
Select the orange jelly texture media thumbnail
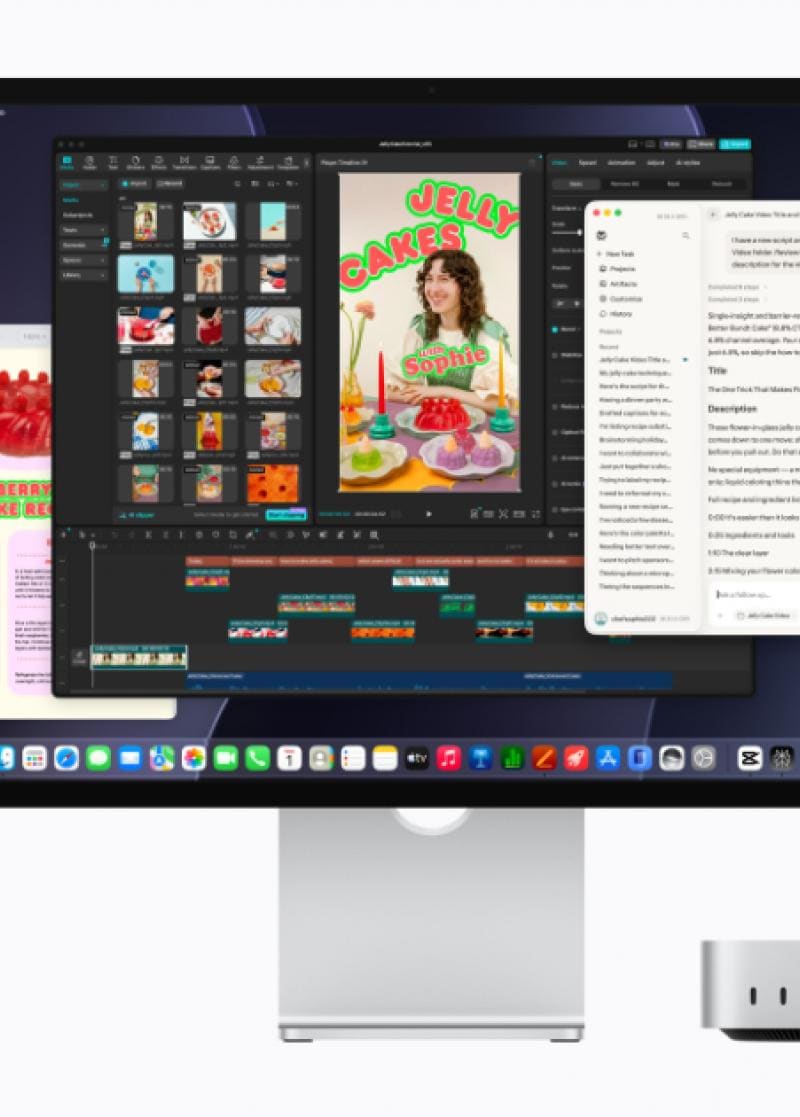pos(273,484)
